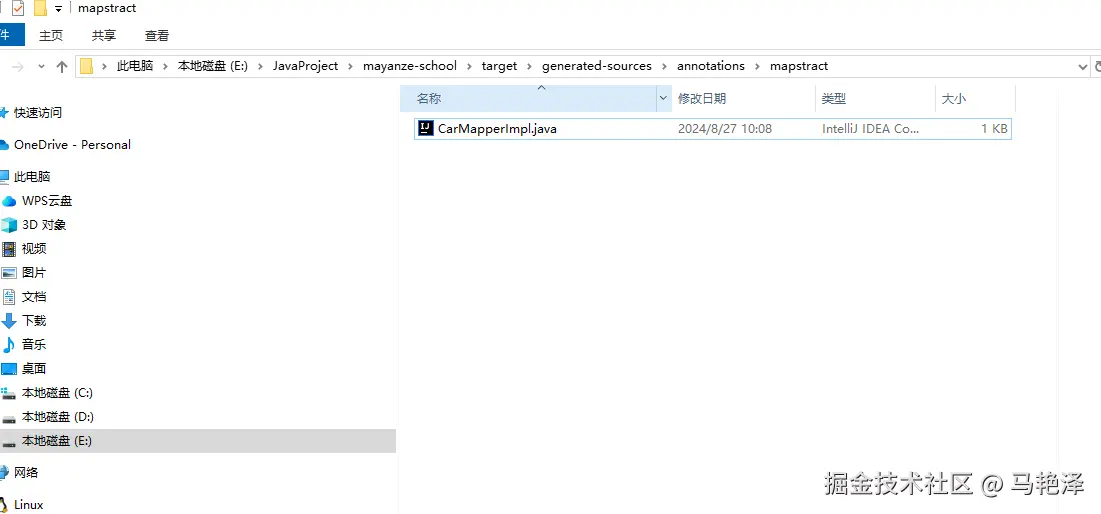Click the 桌面 desktop icon
This screenshot has height=514, width=1101.
coord(8,369)
